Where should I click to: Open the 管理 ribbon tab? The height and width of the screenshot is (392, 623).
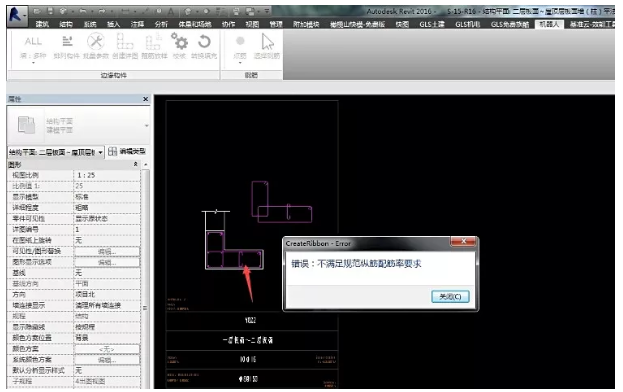(x=276, y=25)
